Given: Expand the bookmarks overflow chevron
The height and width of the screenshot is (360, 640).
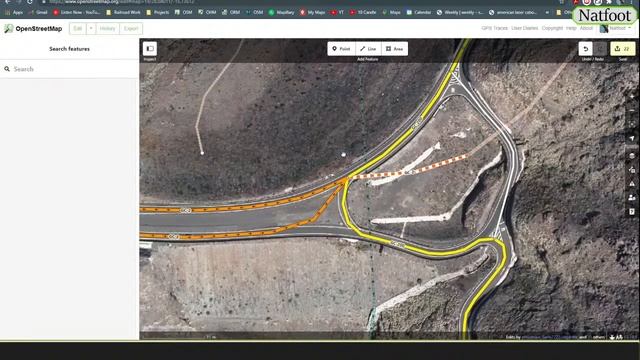Looking at the screenshot, I should 547,13.
